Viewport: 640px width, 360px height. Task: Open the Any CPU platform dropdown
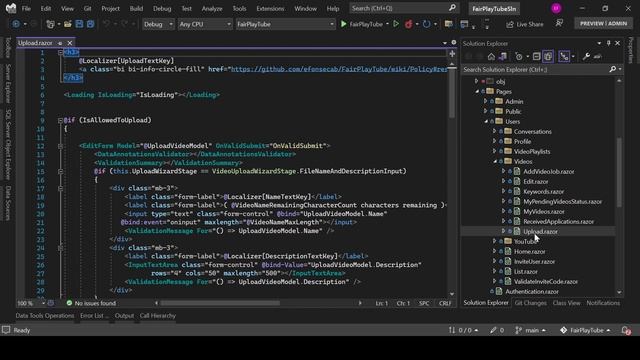[205, 24]
